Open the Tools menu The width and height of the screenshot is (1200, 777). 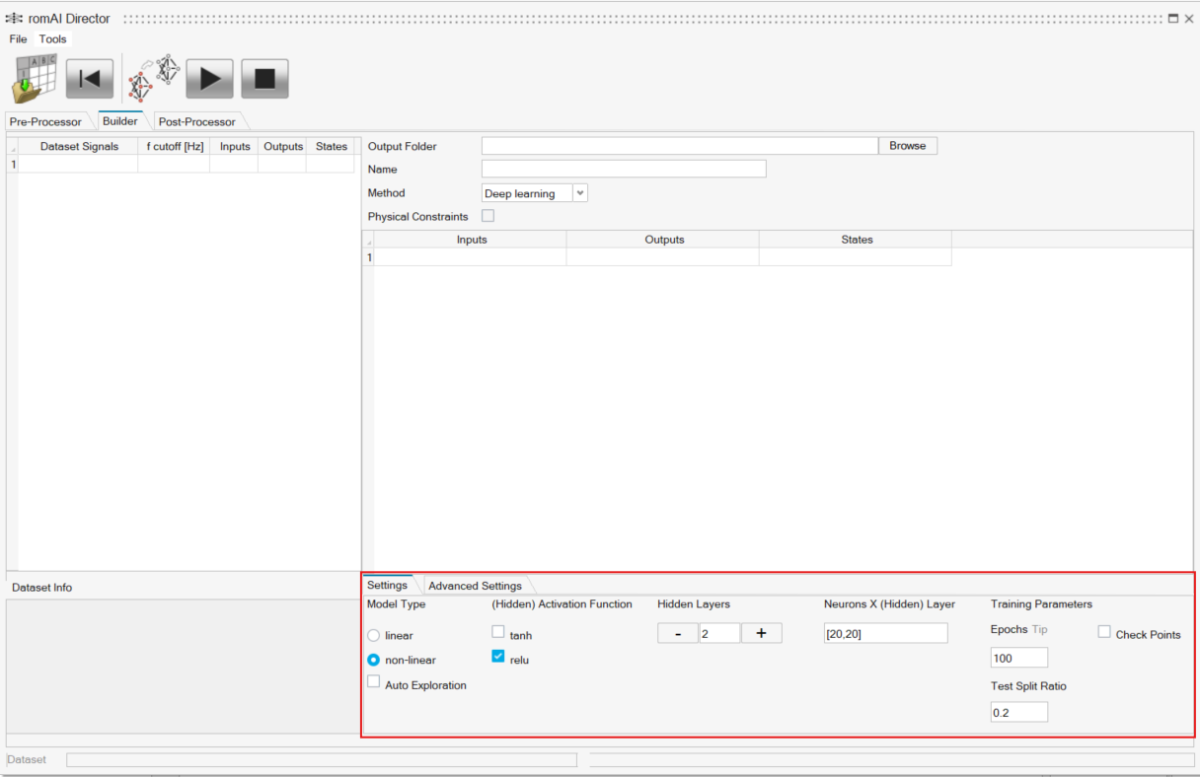point(53,39)
